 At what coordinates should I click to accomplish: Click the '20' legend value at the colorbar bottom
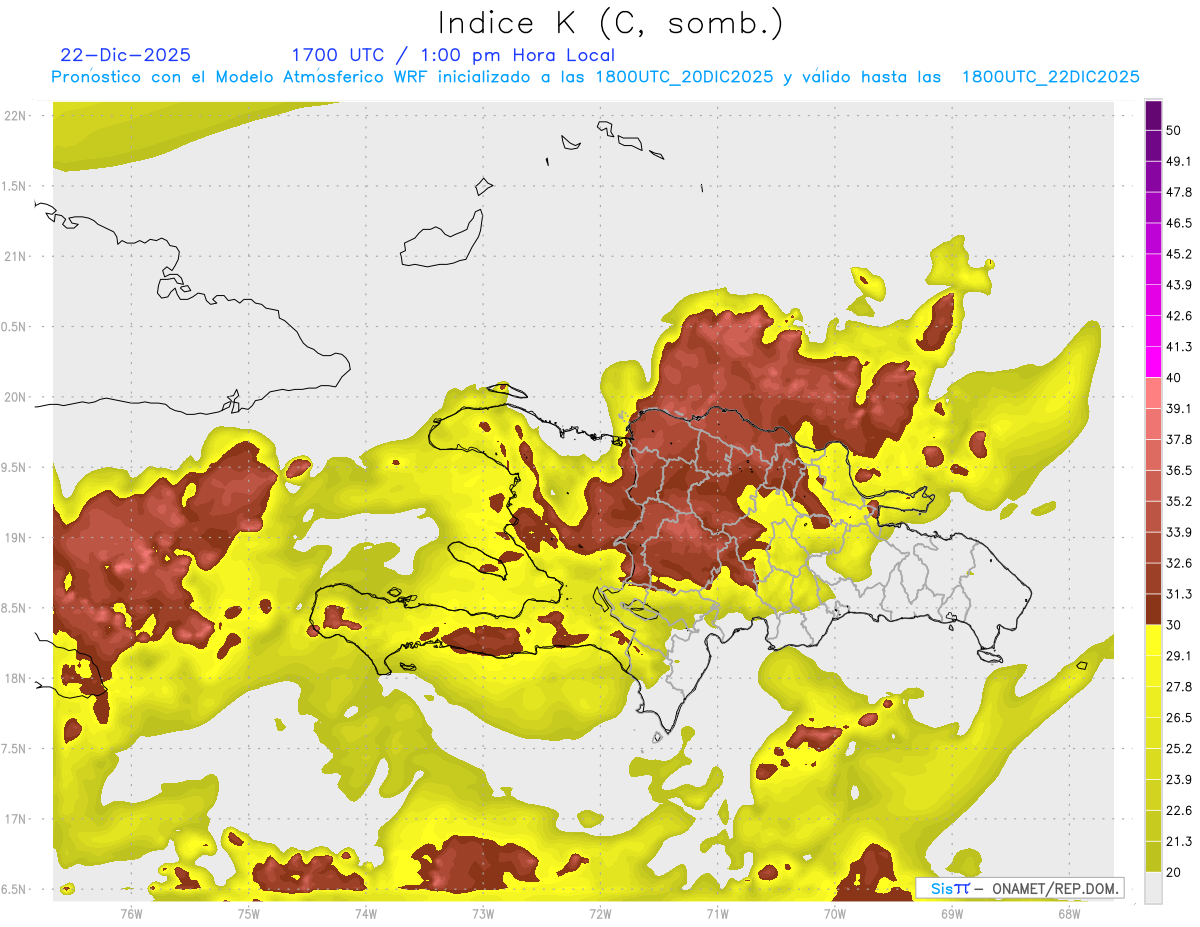click(x=1174, y=872)
